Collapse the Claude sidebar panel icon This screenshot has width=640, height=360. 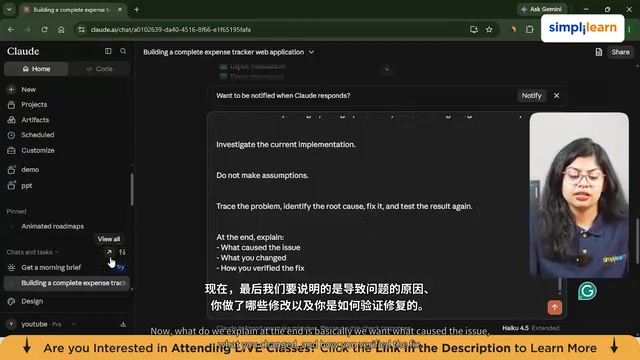[108, 51]
